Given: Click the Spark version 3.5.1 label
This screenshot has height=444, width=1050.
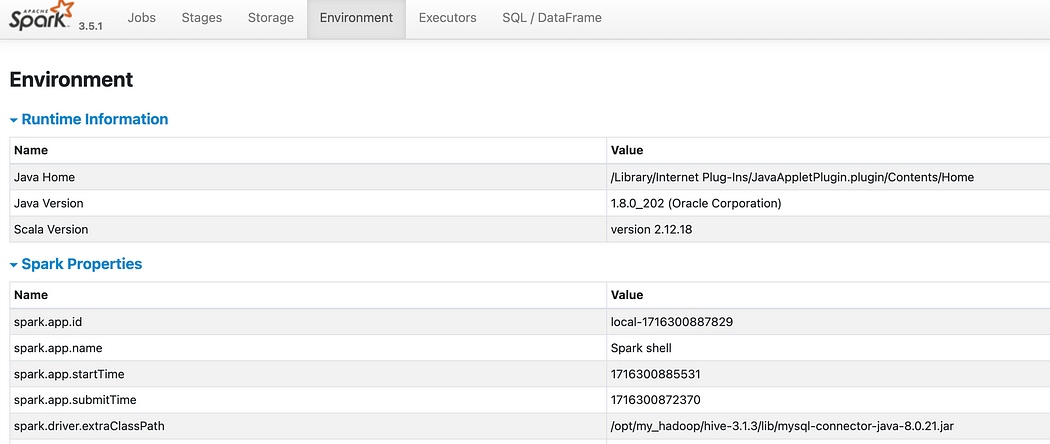Looking at the screenshot, I should (x=93, y=26).
